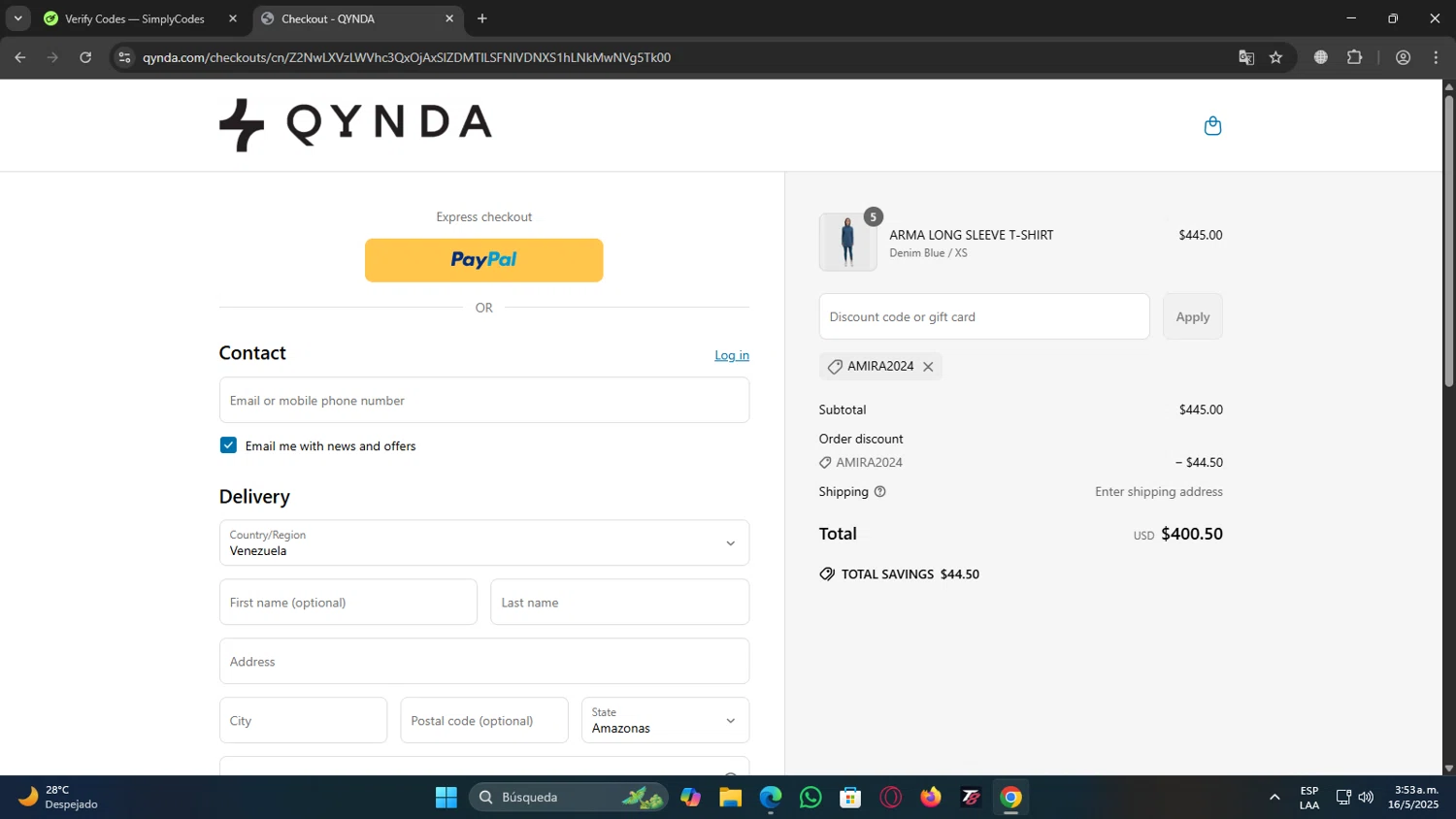Viewport: 1456px width, 819px height.
Task: Open a new browser tab
Action: pyautogui.click(x=482, y=18)
